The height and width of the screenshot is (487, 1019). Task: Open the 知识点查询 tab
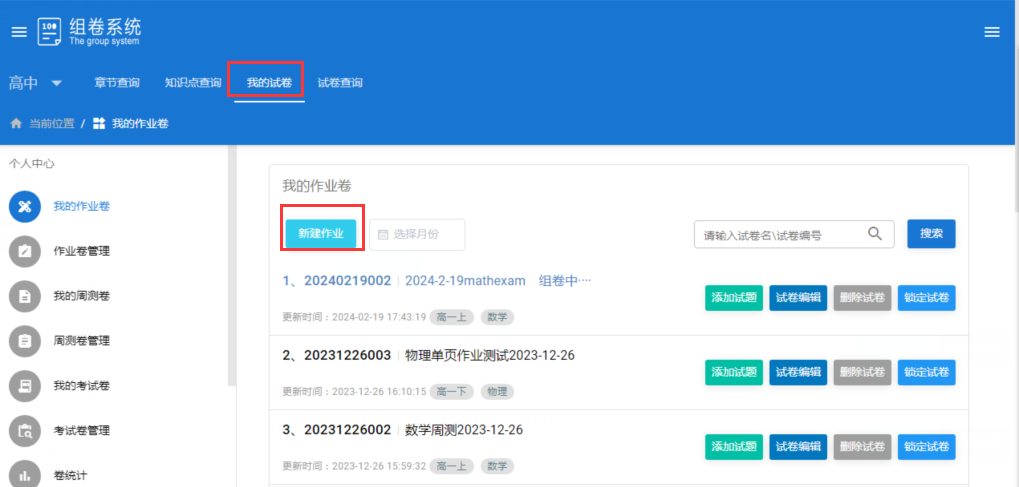[193, 83]
